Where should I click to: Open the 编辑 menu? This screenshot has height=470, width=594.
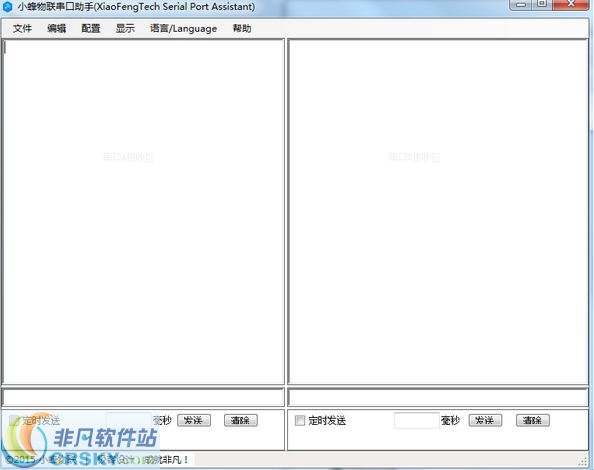pos(56,28)
